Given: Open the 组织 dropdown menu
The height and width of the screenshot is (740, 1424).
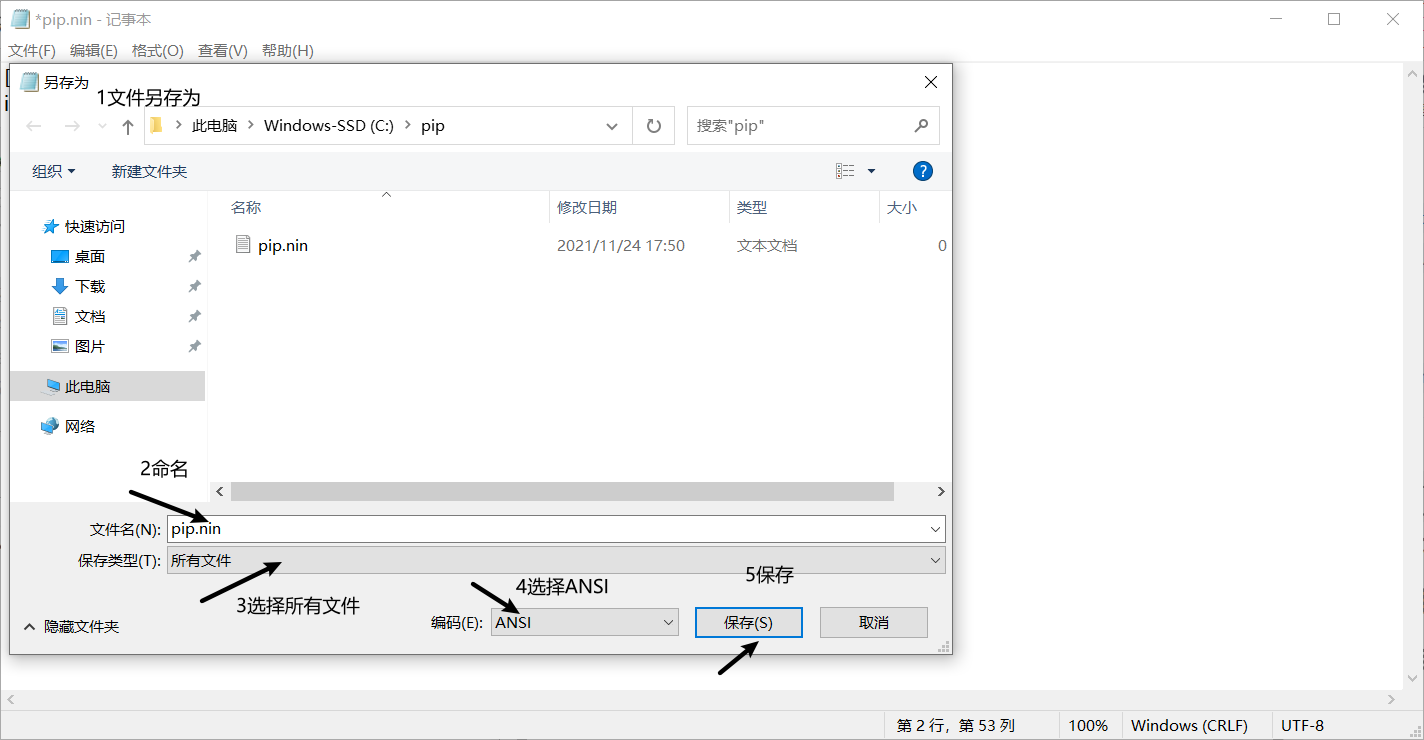Looking at the screenshot, I should (54, 171).
